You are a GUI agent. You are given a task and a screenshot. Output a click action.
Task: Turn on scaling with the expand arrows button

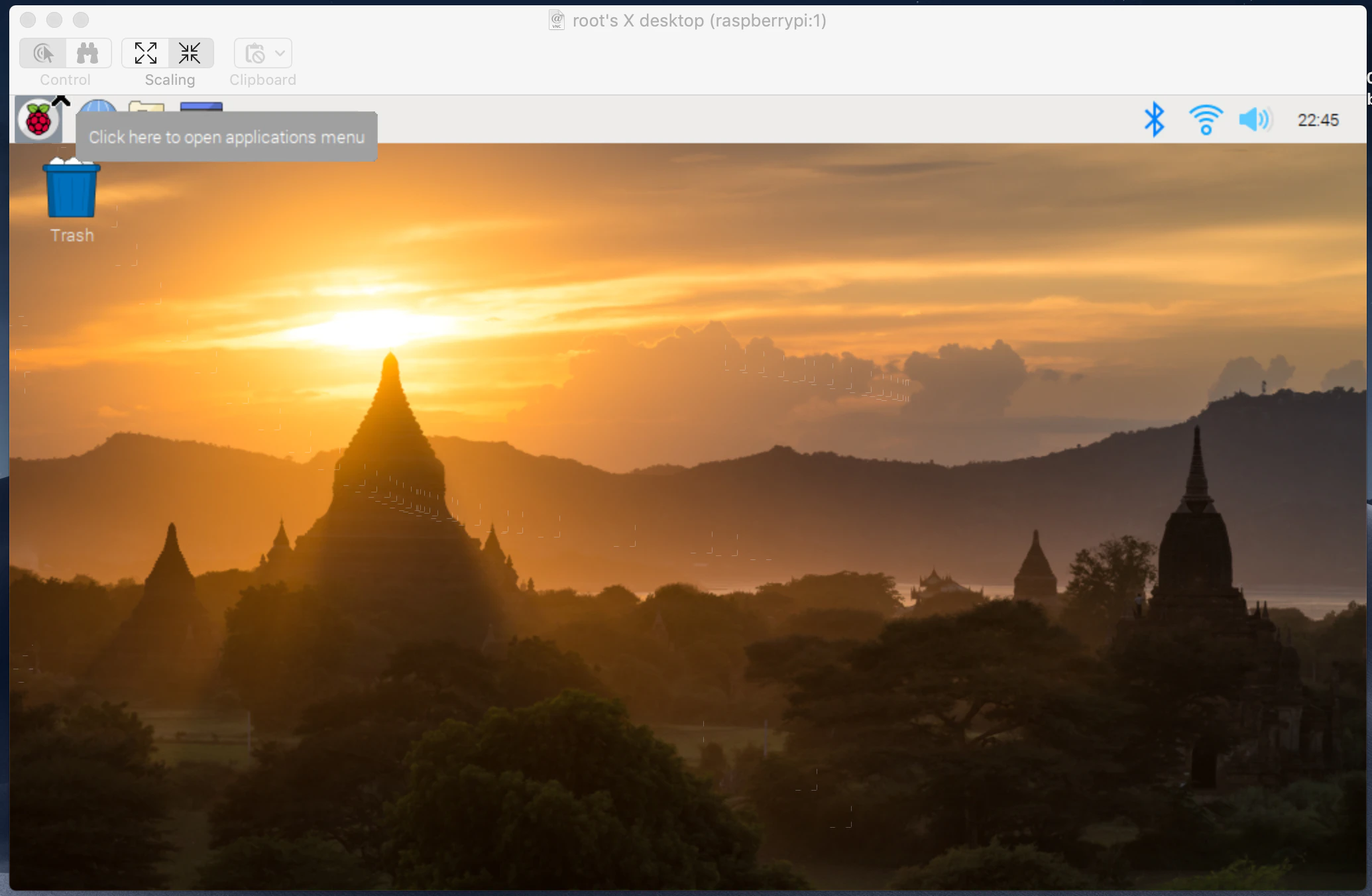coord(145,53)
